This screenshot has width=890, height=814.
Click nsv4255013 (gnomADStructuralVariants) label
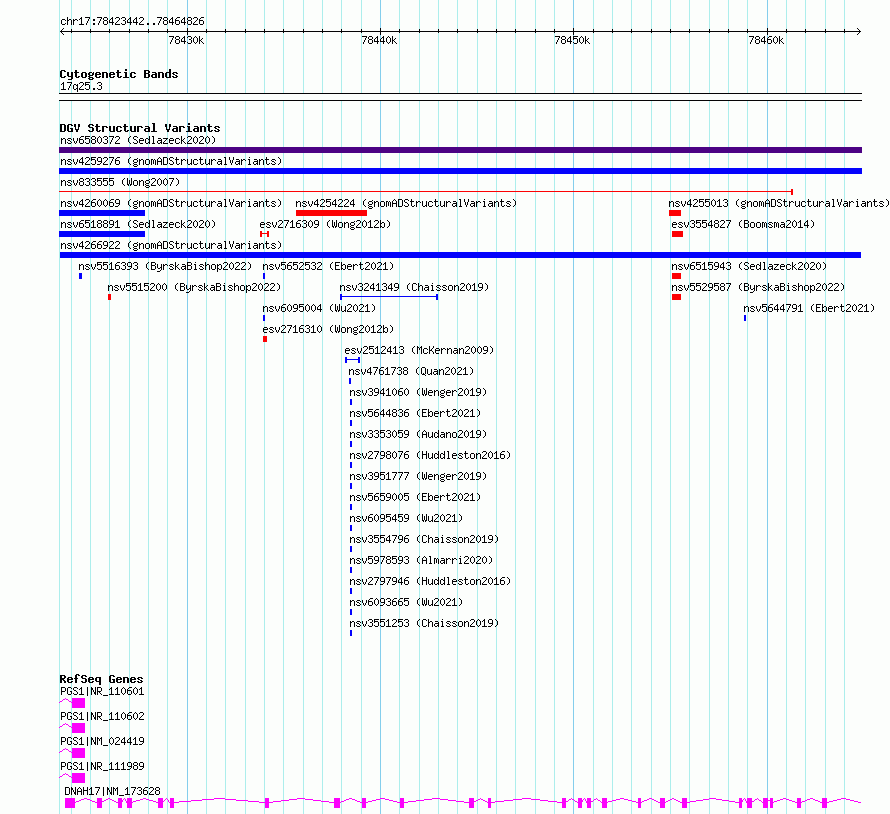[x=779, y=203]
